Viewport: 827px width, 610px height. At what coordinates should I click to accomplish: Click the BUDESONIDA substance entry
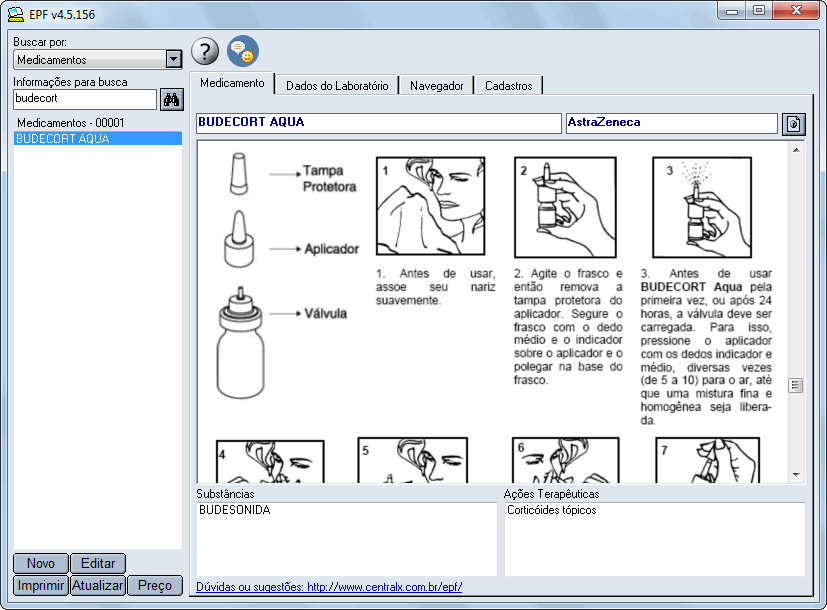(x=235, y=510)
